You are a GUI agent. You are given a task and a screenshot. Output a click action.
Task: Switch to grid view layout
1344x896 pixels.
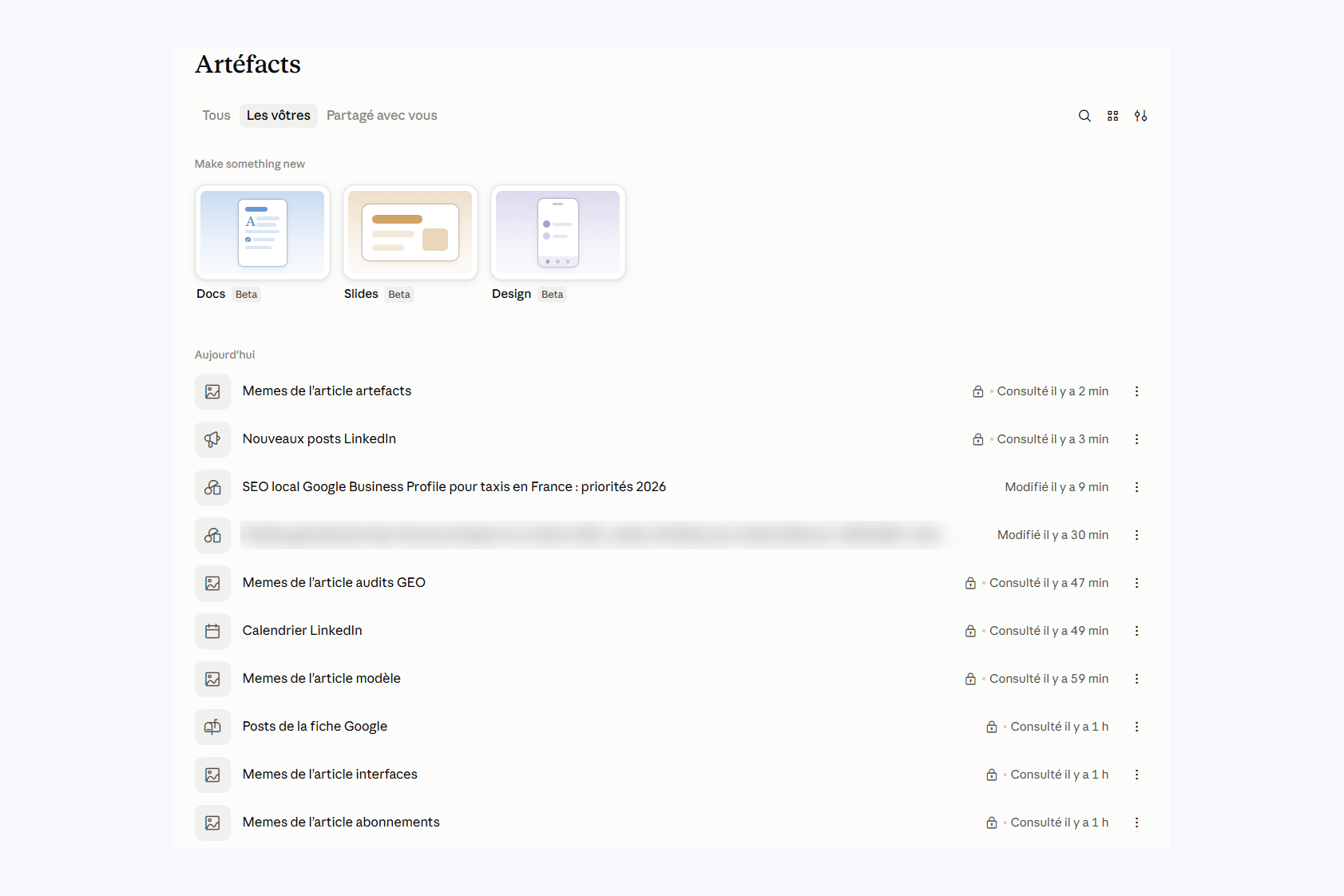(1112, 116)
